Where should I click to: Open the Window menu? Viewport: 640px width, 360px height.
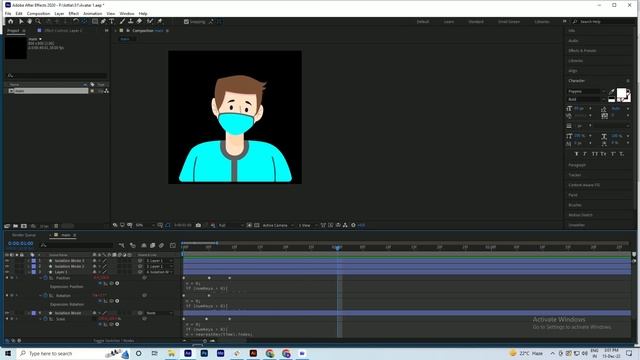(x=127, y=13)
